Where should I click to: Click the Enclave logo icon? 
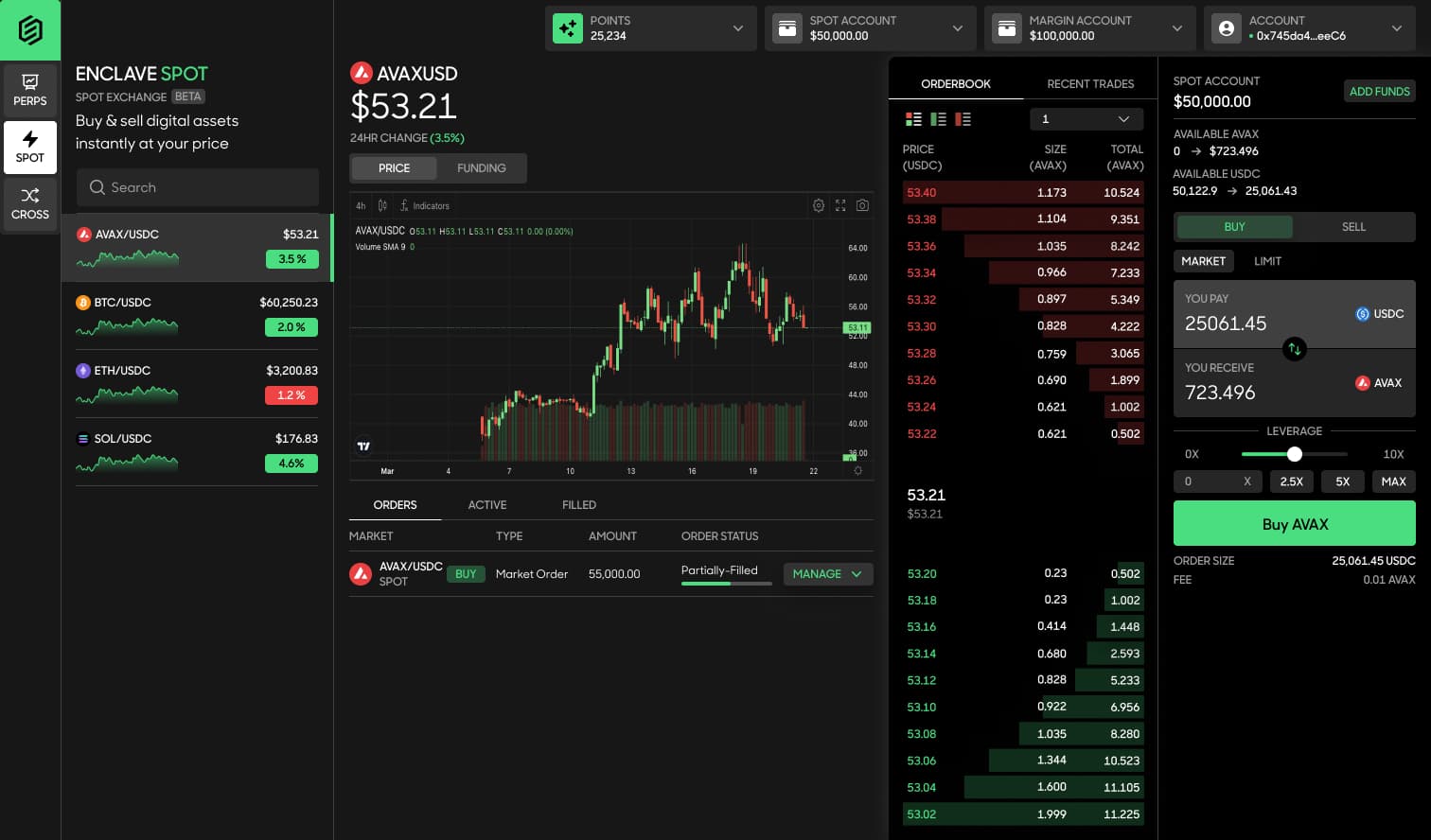tap(30, 30)
